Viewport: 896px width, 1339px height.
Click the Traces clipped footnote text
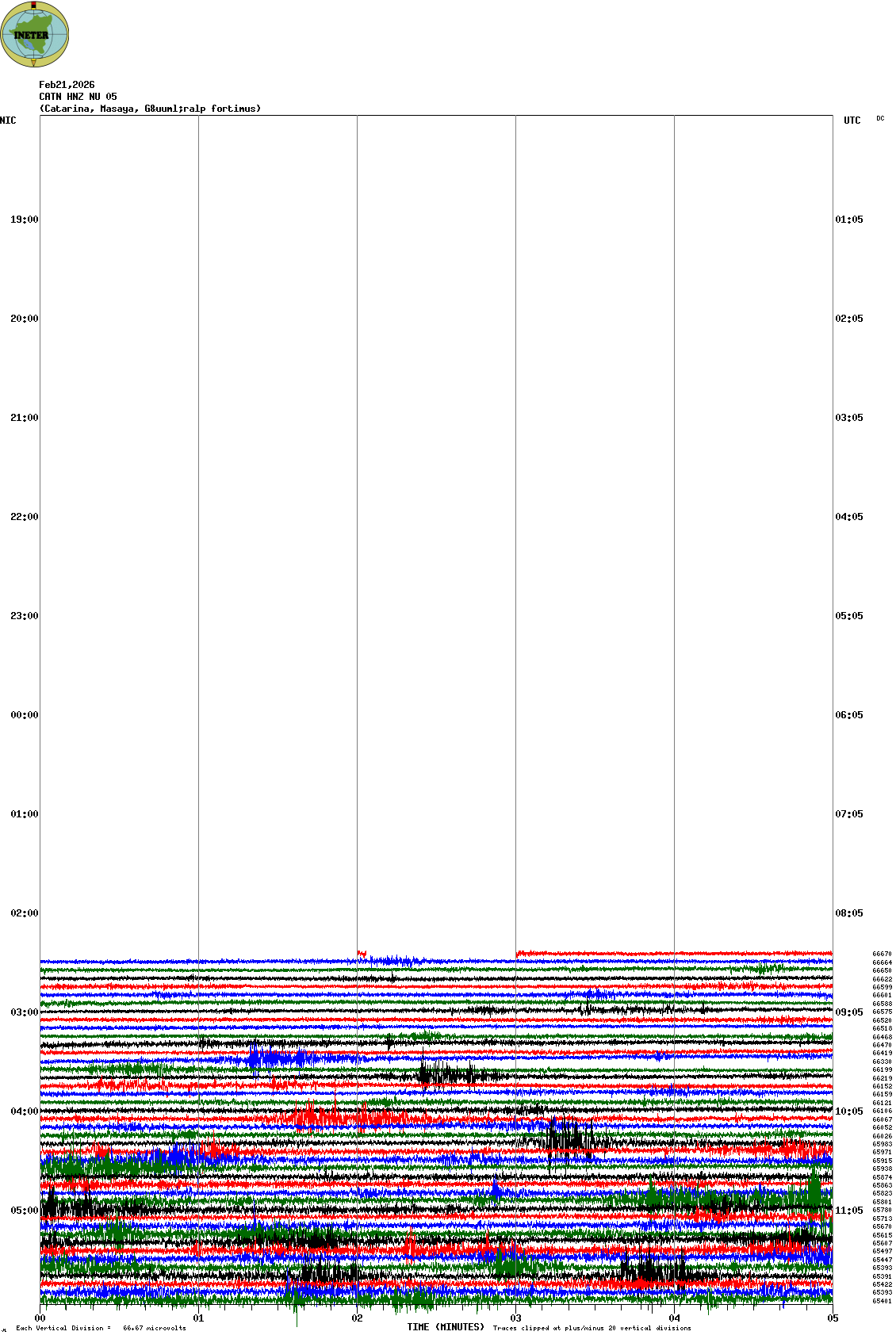[x=592, y=1328]
